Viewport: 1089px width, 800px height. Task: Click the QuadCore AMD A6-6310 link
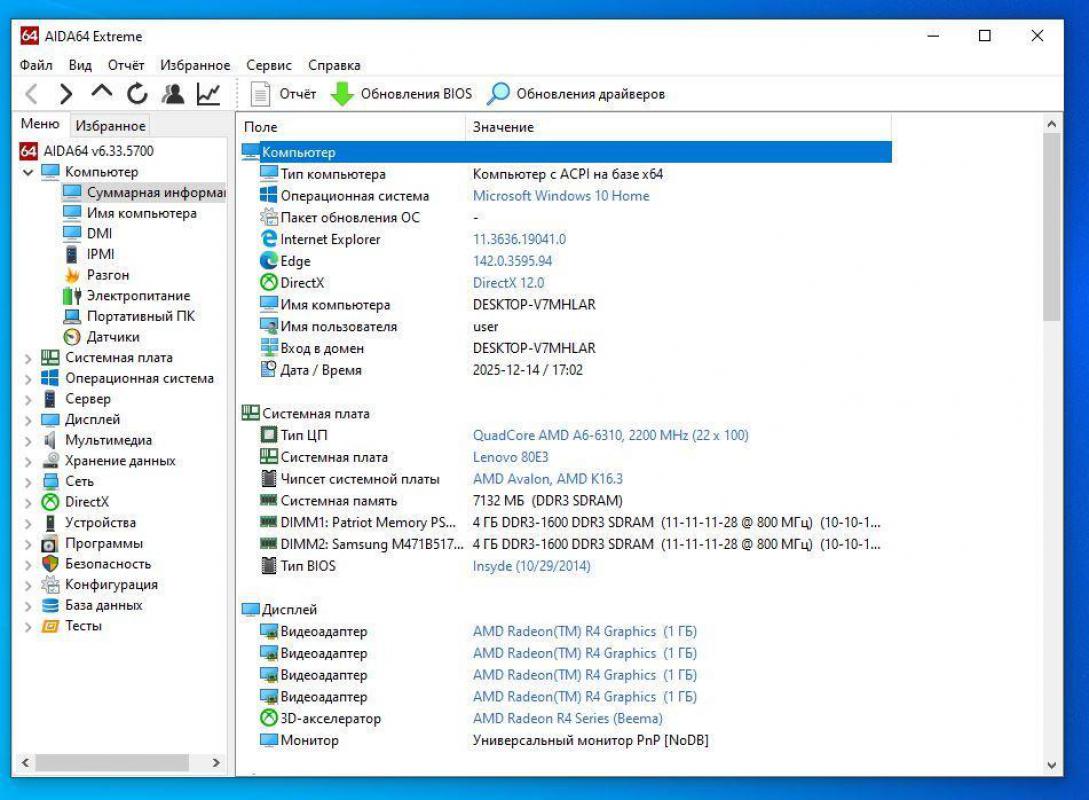610,435
